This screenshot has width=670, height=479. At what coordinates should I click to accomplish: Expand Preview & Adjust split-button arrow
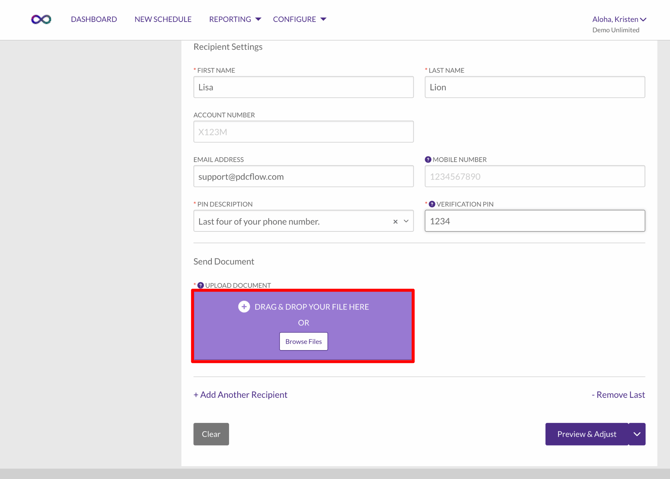(637, 434)
